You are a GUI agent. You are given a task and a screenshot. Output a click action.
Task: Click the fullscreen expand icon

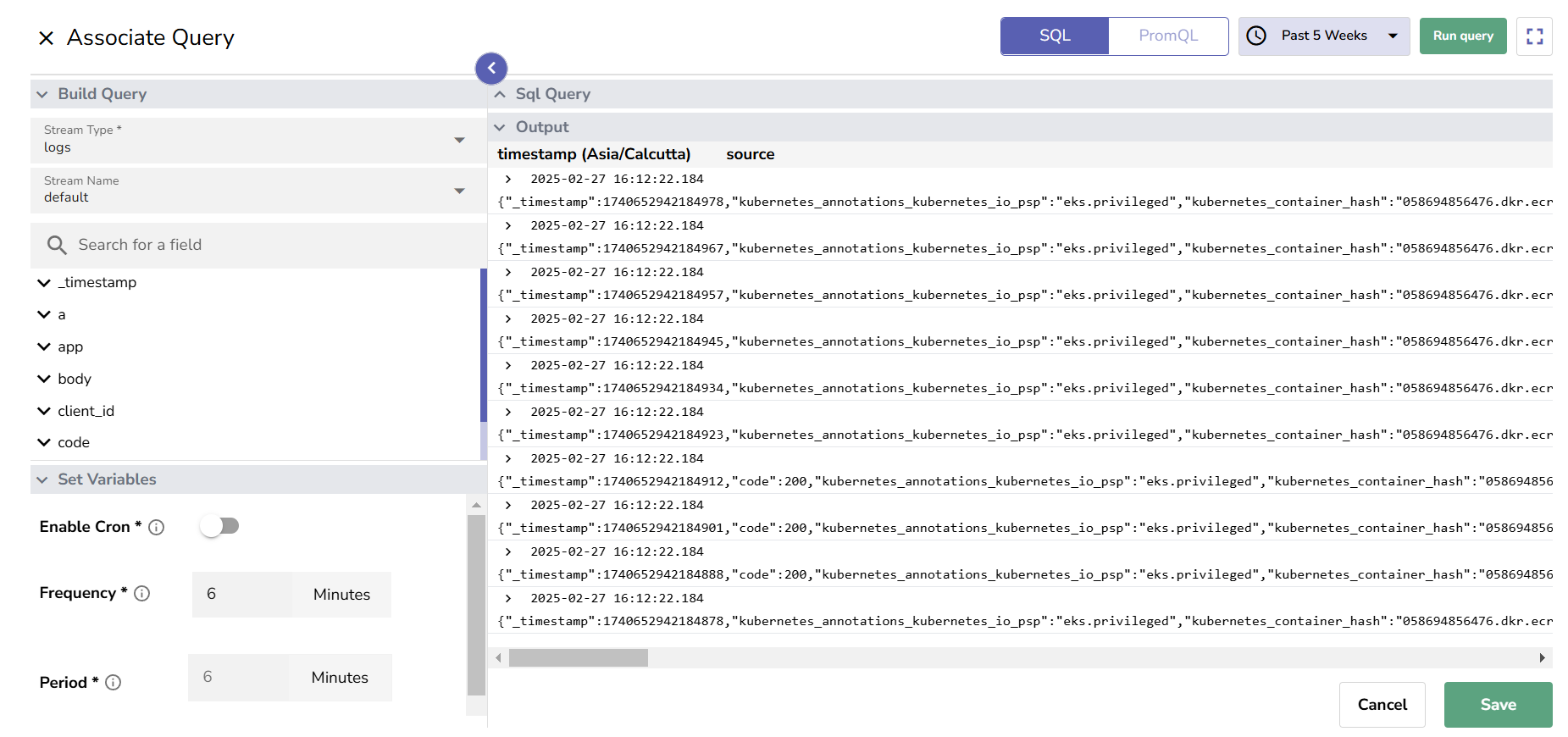(x=1534, y=36)
